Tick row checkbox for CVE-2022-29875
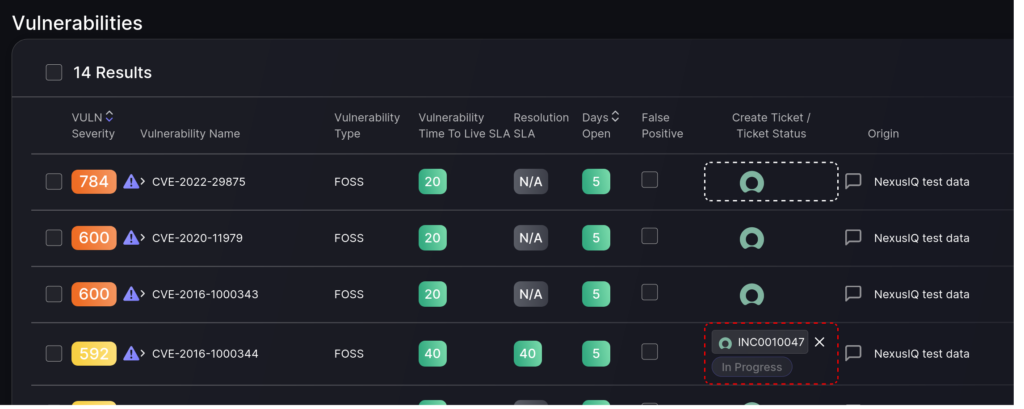Viewport: 1024px width, 409px height. pos(54,182)
